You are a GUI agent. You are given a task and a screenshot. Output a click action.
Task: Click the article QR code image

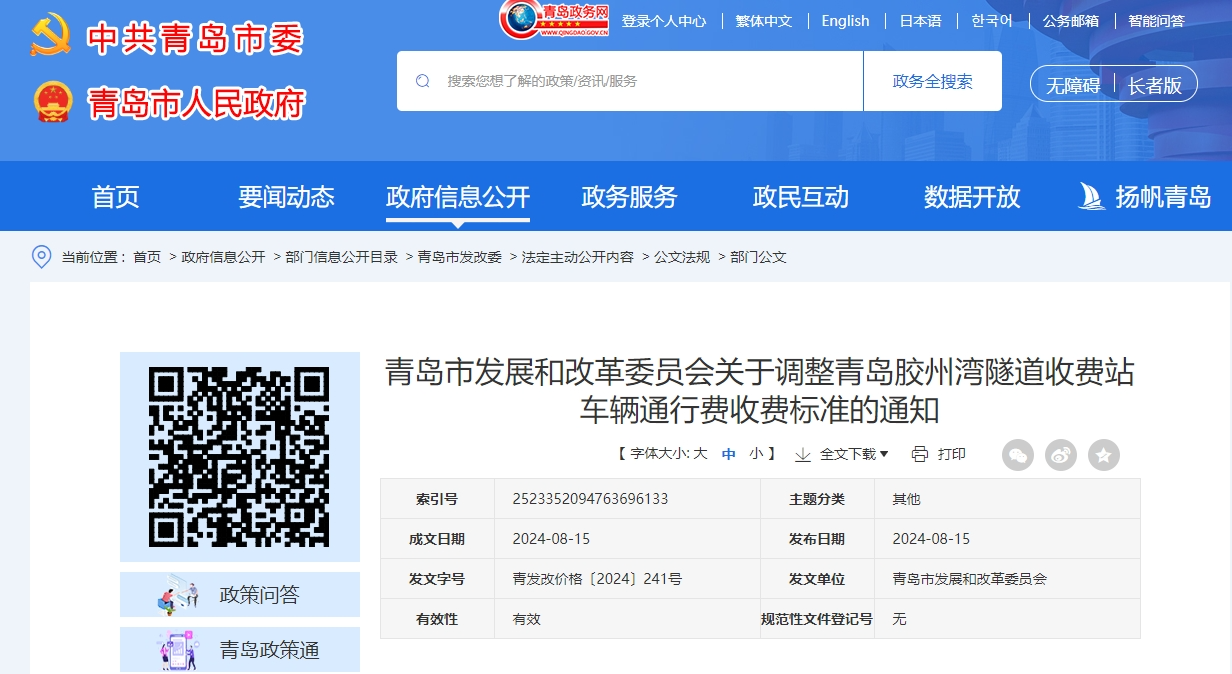[x=240, y=457]
